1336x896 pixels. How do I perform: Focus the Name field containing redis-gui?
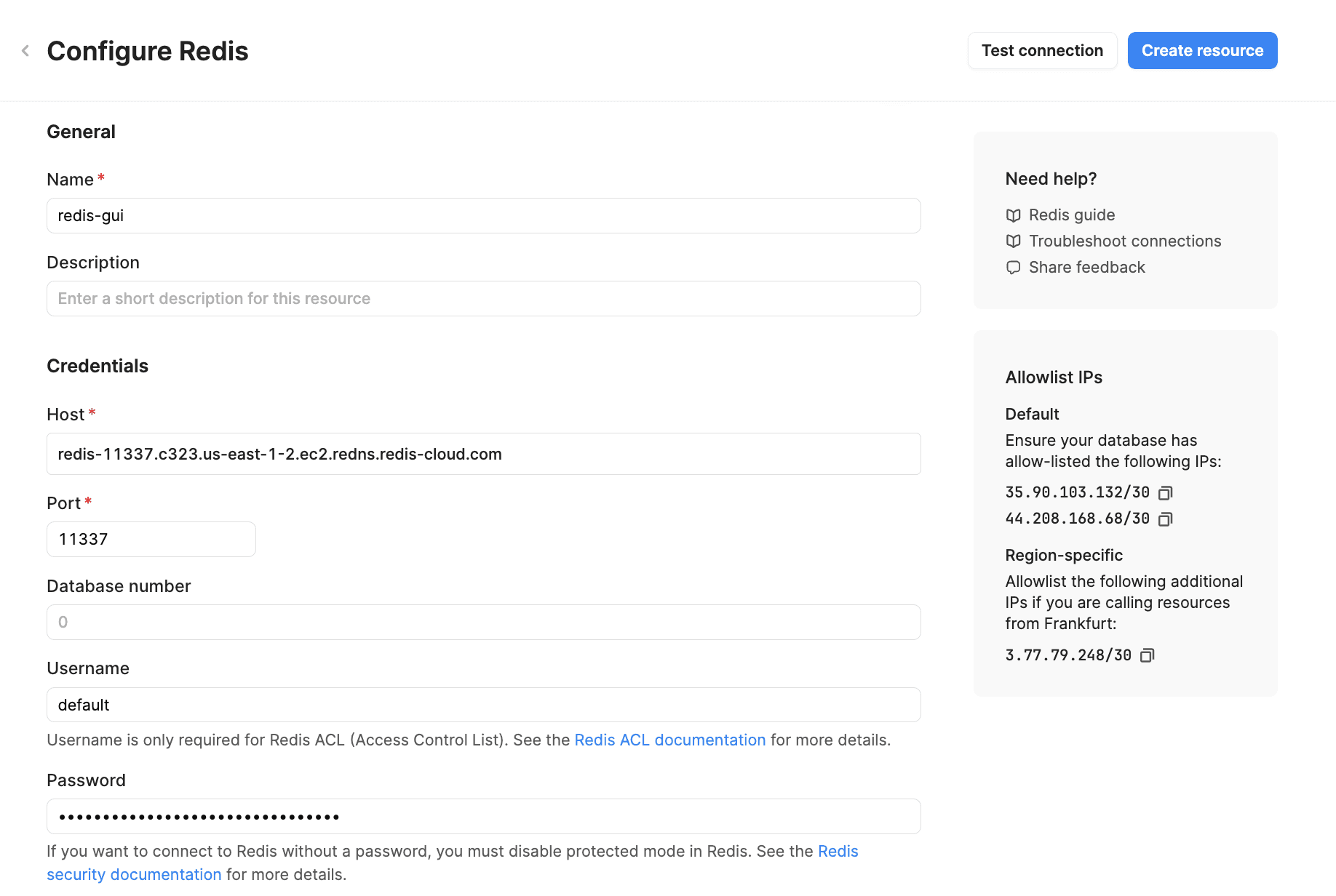[483, 216]
